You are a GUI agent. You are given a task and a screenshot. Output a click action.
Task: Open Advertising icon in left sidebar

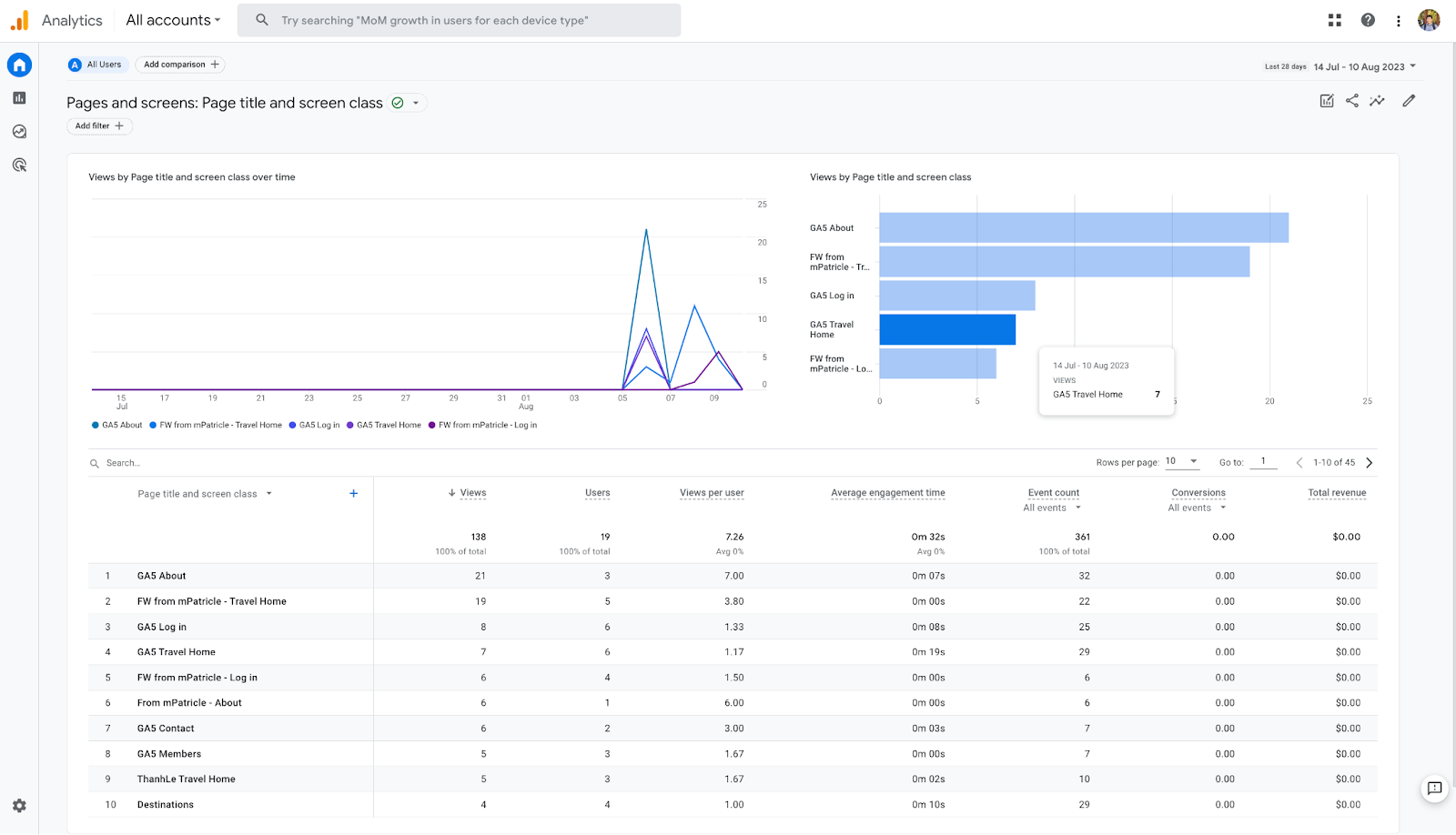coord(19,166)
